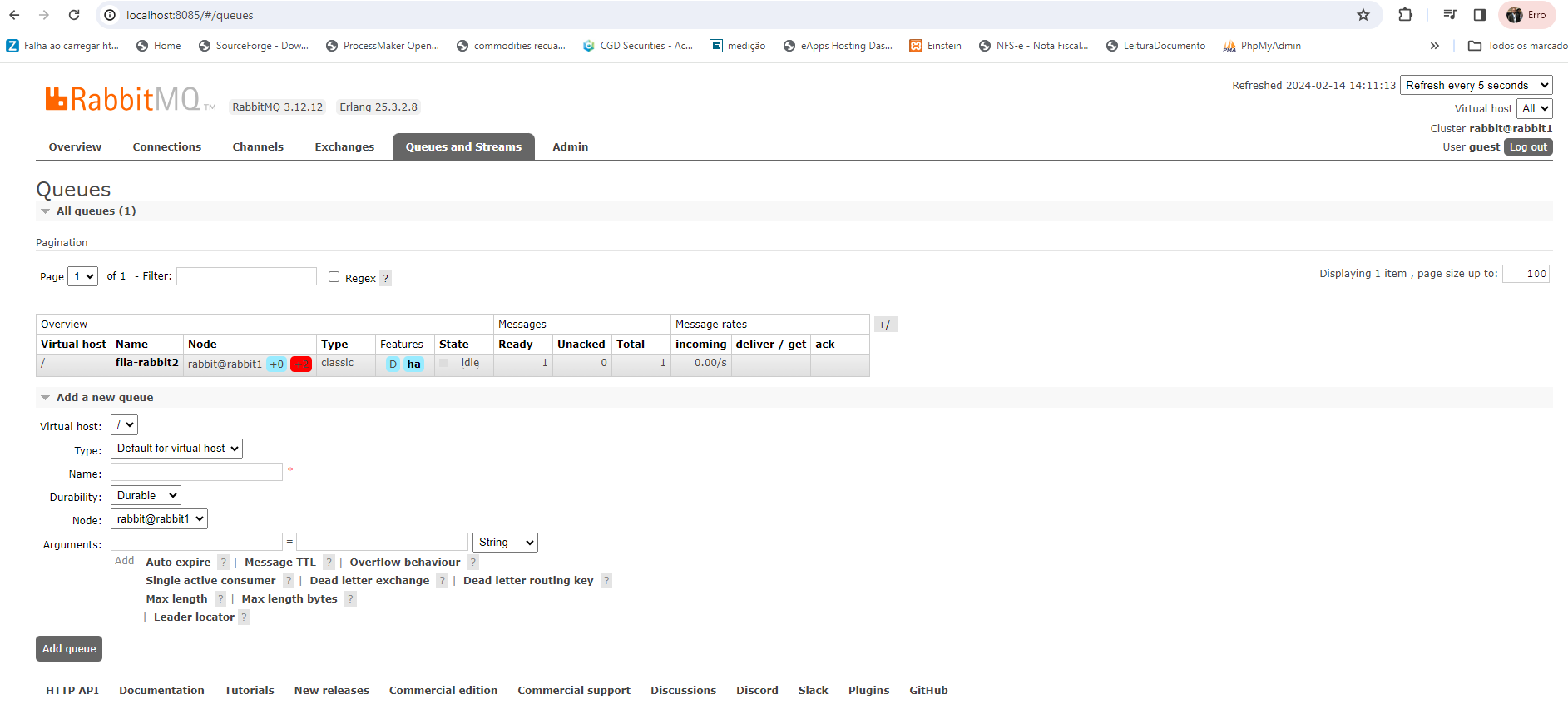Click the Leader locator help icon

[x=244, y=617]
